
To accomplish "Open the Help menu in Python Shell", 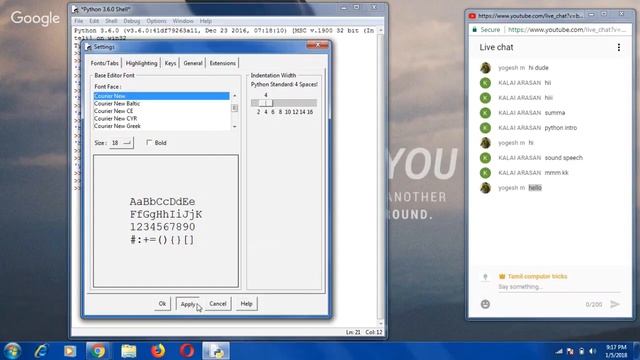I will [206, 21].
